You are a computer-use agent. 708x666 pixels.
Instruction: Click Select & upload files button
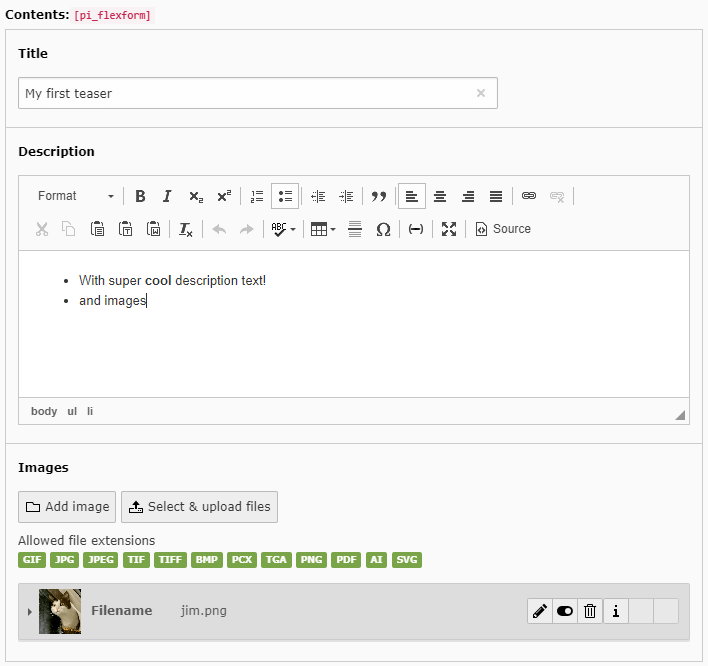click(199, 507)
